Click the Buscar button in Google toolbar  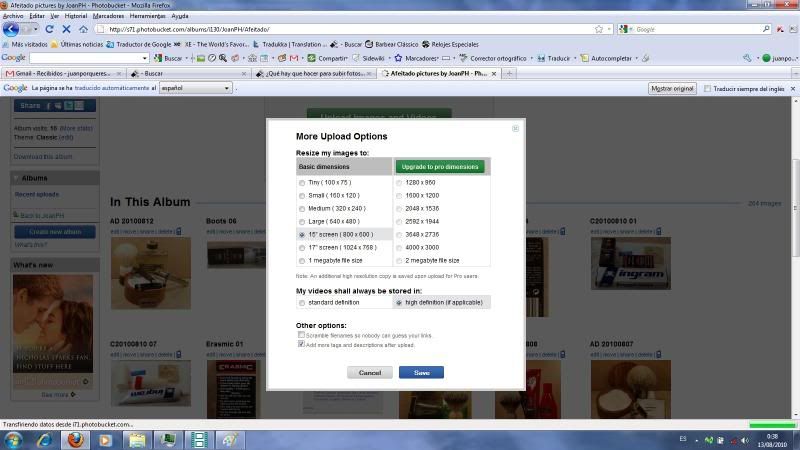pyautogui.click(x=168, y=58)
